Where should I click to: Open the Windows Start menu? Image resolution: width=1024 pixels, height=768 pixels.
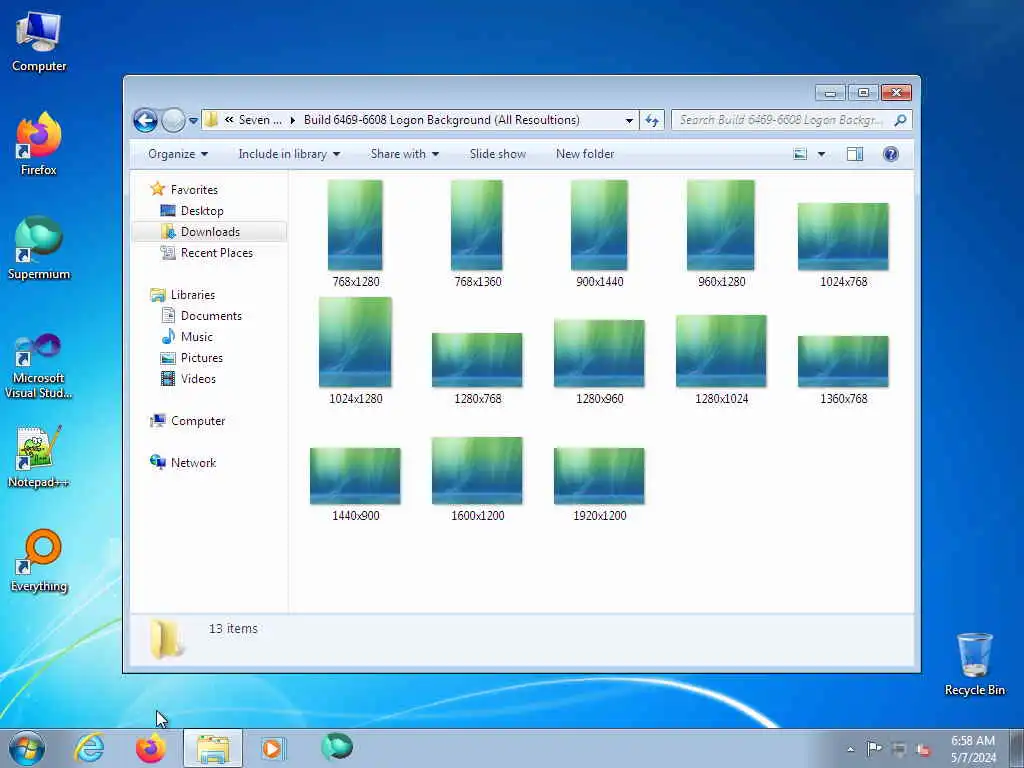27,748
